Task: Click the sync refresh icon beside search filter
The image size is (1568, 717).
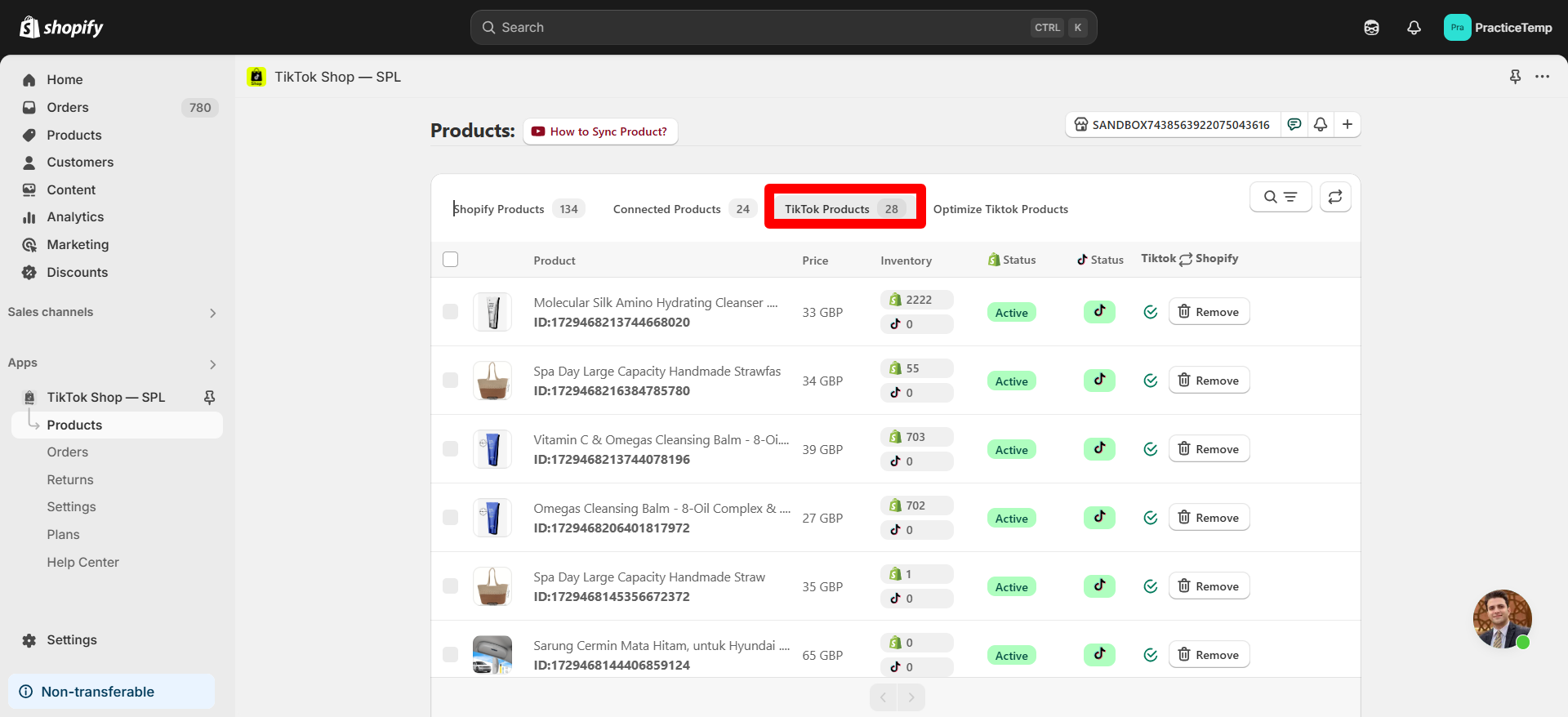Action: click(1335, 197)
